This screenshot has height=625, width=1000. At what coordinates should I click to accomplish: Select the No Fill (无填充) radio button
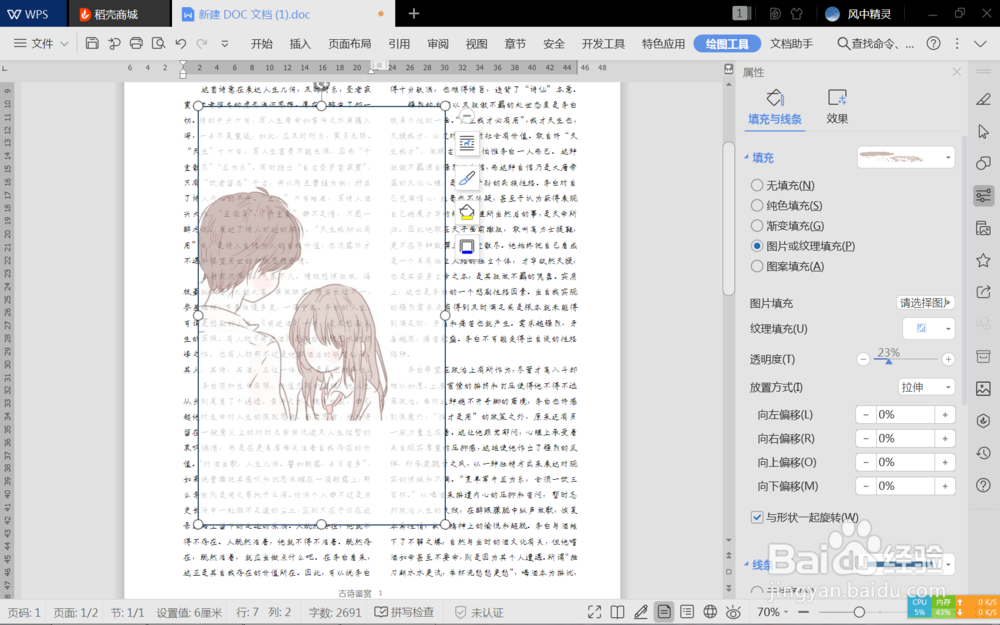pyautogui.click(x=757, y=185)
